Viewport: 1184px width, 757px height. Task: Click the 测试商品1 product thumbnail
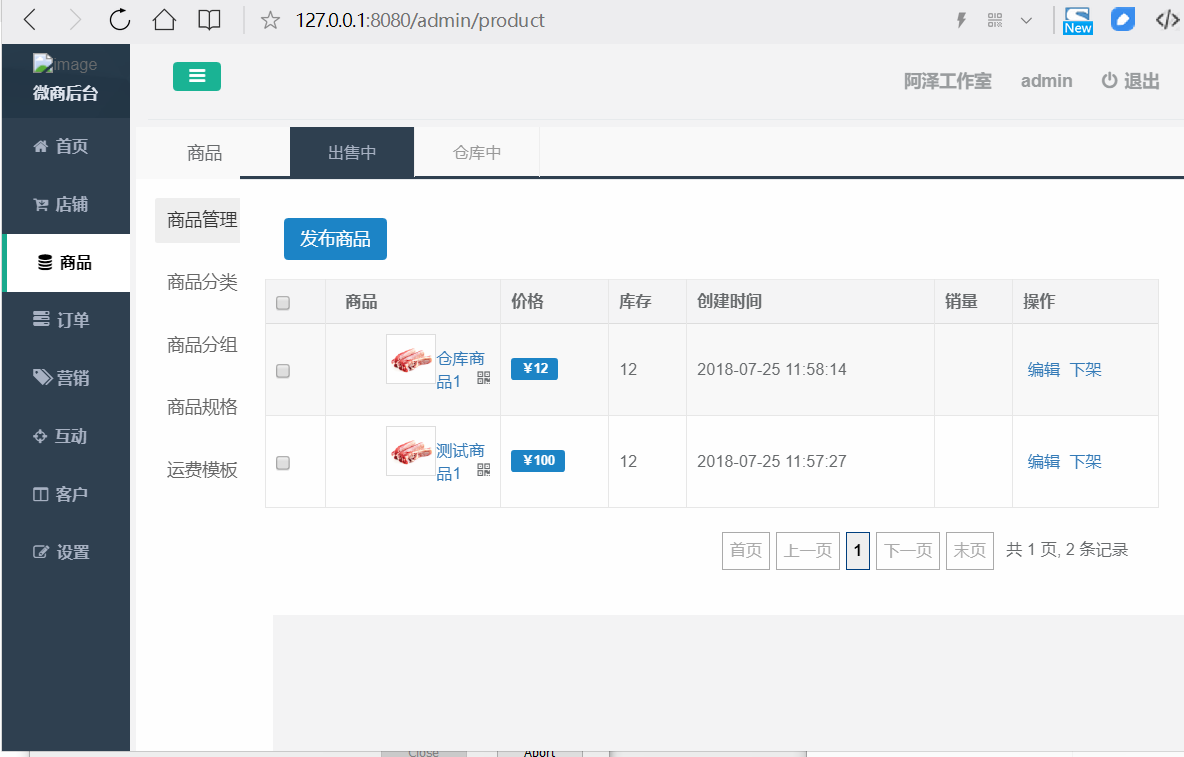411,451
